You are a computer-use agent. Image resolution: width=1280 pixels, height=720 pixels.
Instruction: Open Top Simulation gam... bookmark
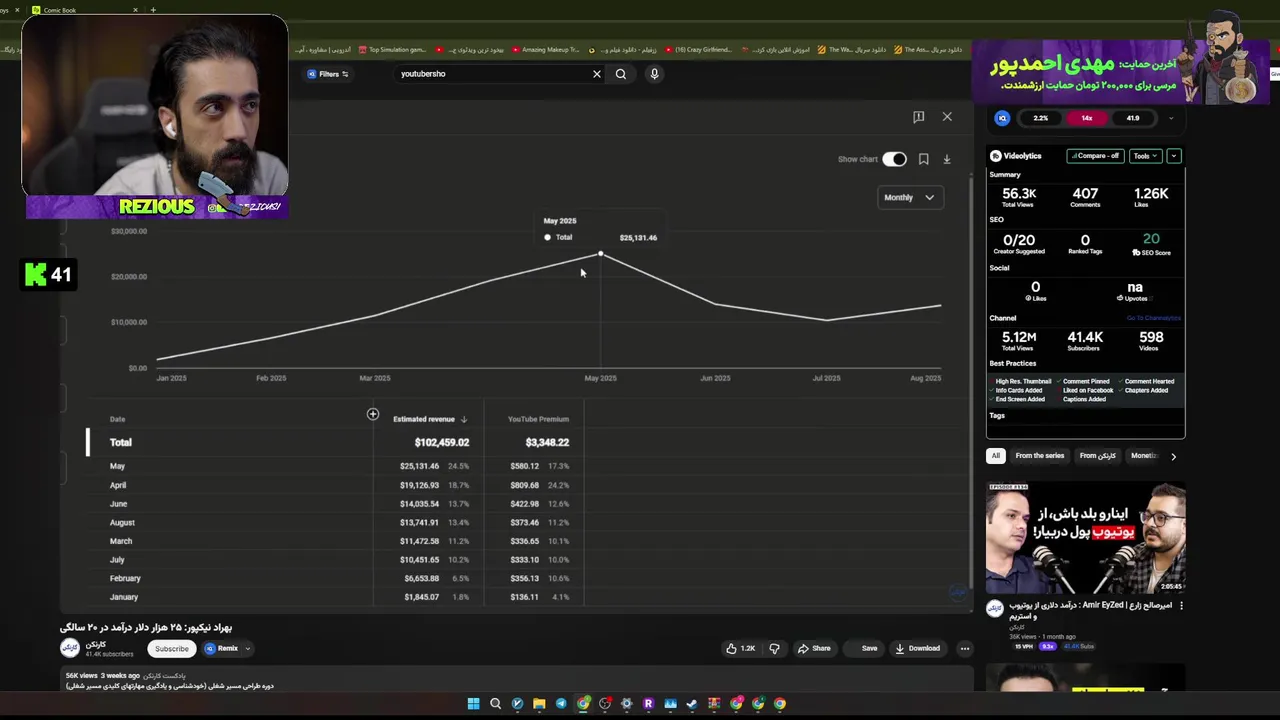391,50
